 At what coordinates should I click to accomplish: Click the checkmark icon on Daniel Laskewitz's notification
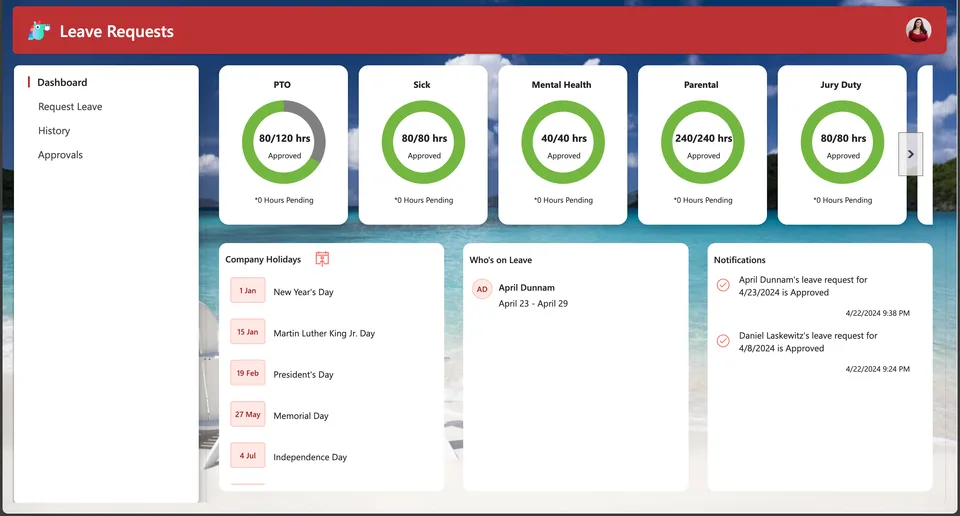tap(723, 341)
